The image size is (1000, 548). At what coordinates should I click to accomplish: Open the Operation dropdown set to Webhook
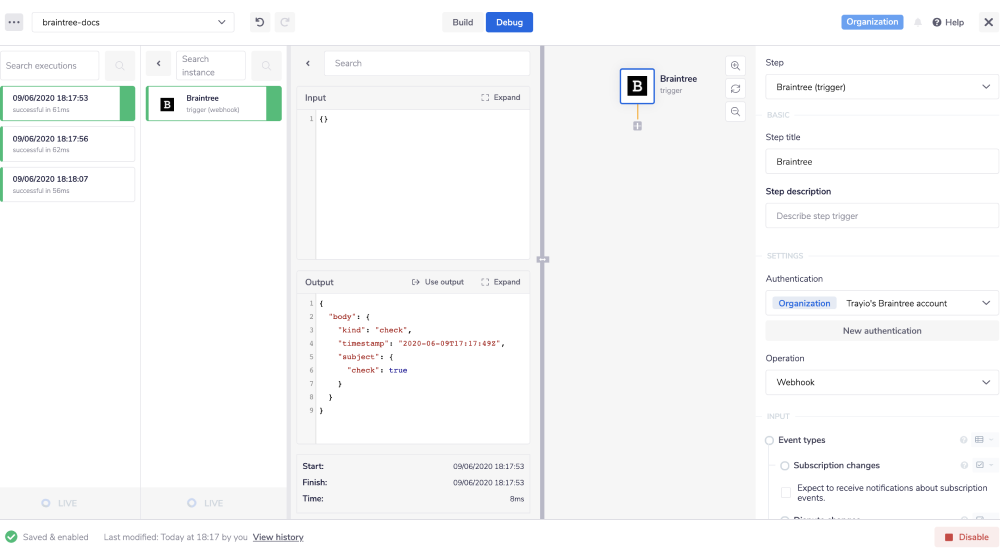[882, 383]
